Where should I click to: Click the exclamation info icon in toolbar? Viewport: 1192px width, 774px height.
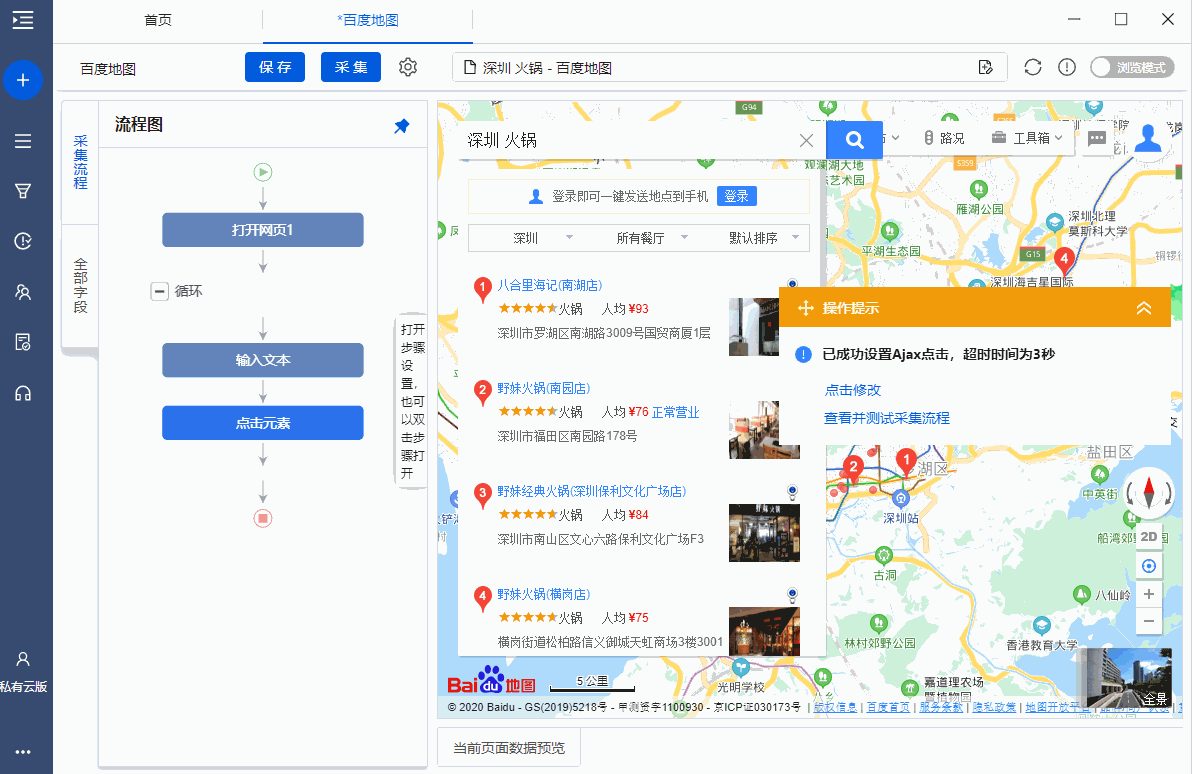(1067, 67)
